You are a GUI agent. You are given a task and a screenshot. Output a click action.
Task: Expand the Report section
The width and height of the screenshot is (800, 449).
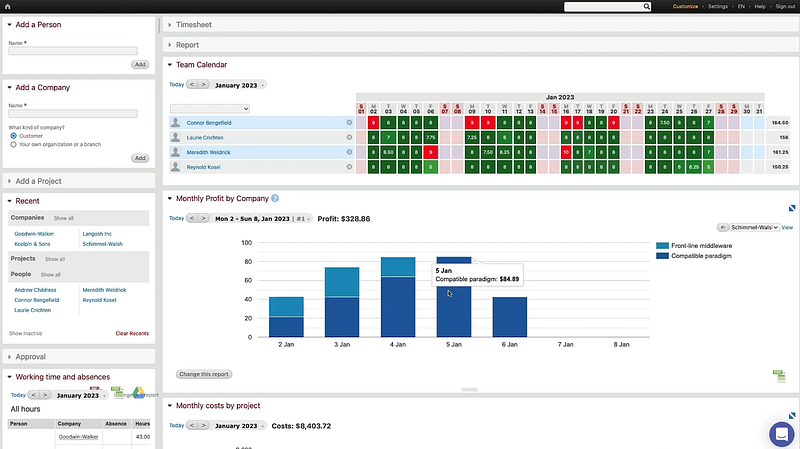(170, 45)
